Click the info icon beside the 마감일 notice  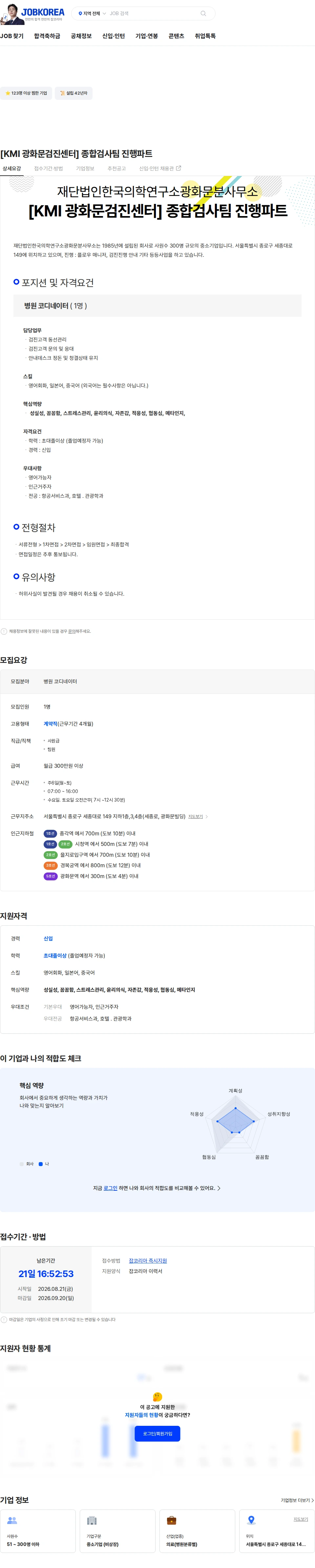4,1320
